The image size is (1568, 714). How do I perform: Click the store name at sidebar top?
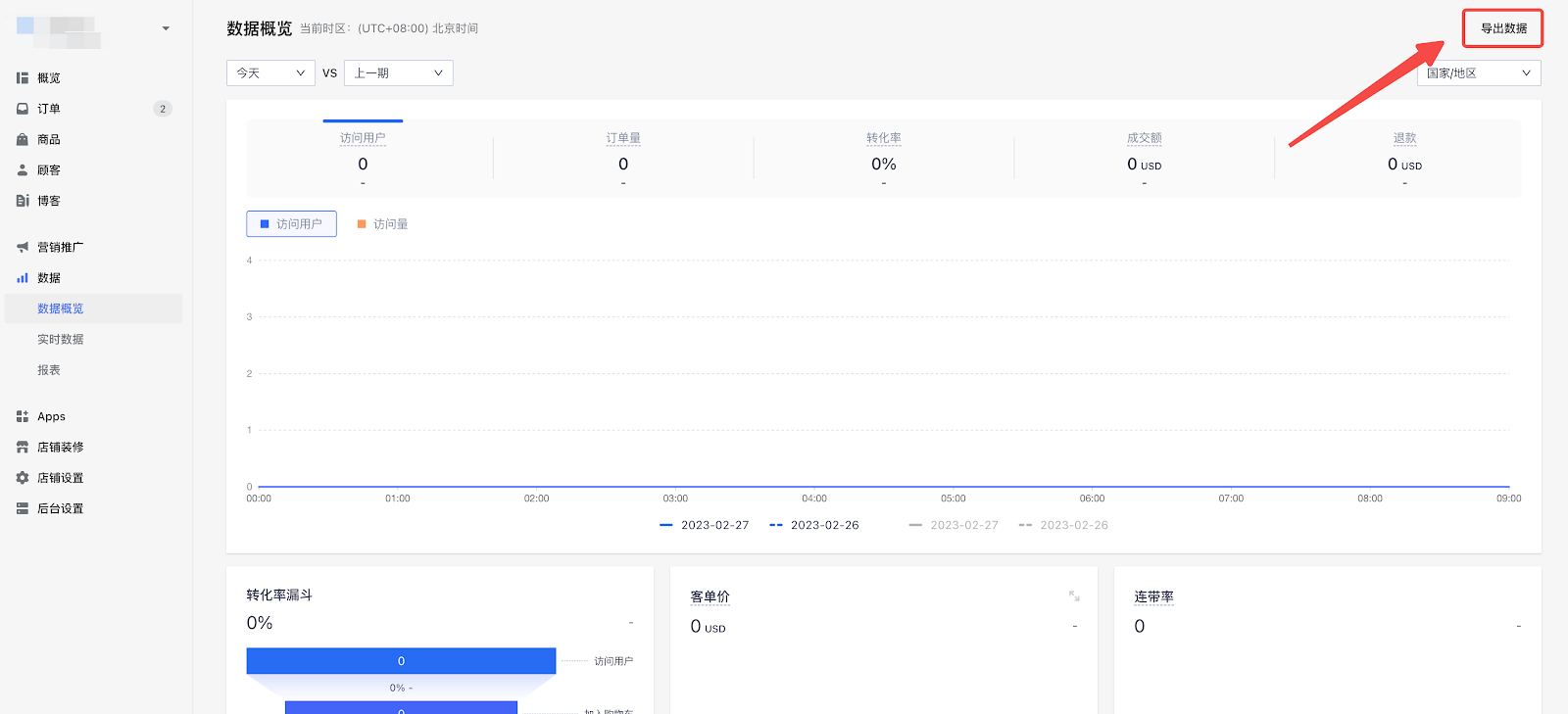[59, 30]
